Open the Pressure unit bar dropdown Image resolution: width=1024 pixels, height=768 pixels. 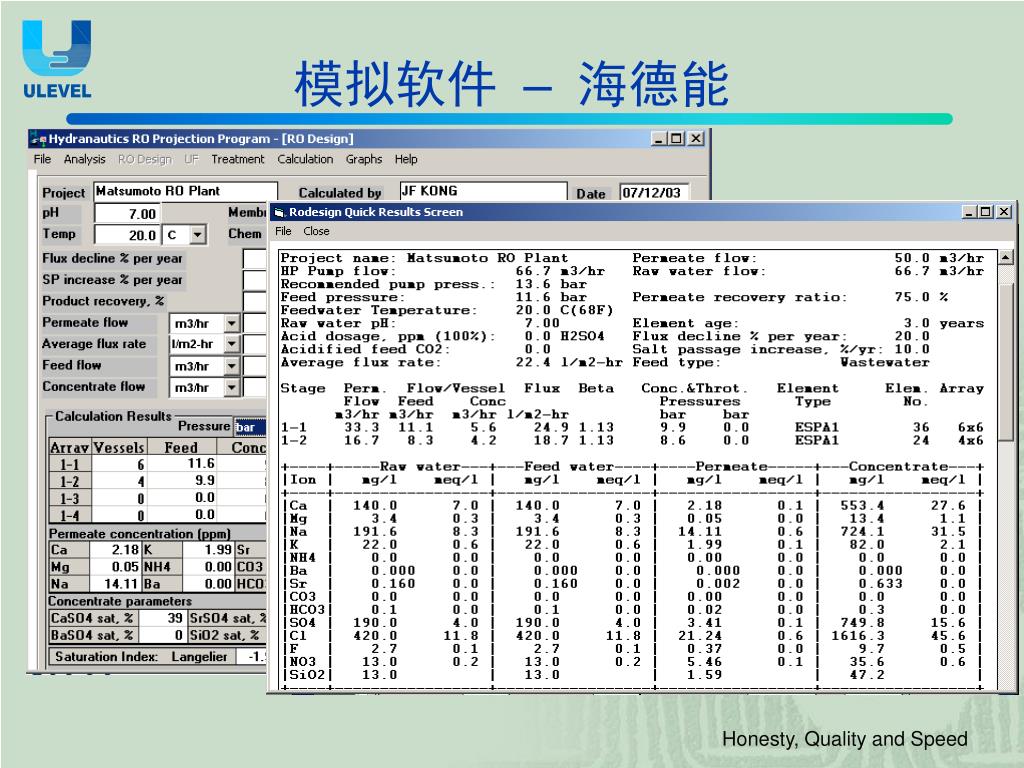[x=250, y=426]
